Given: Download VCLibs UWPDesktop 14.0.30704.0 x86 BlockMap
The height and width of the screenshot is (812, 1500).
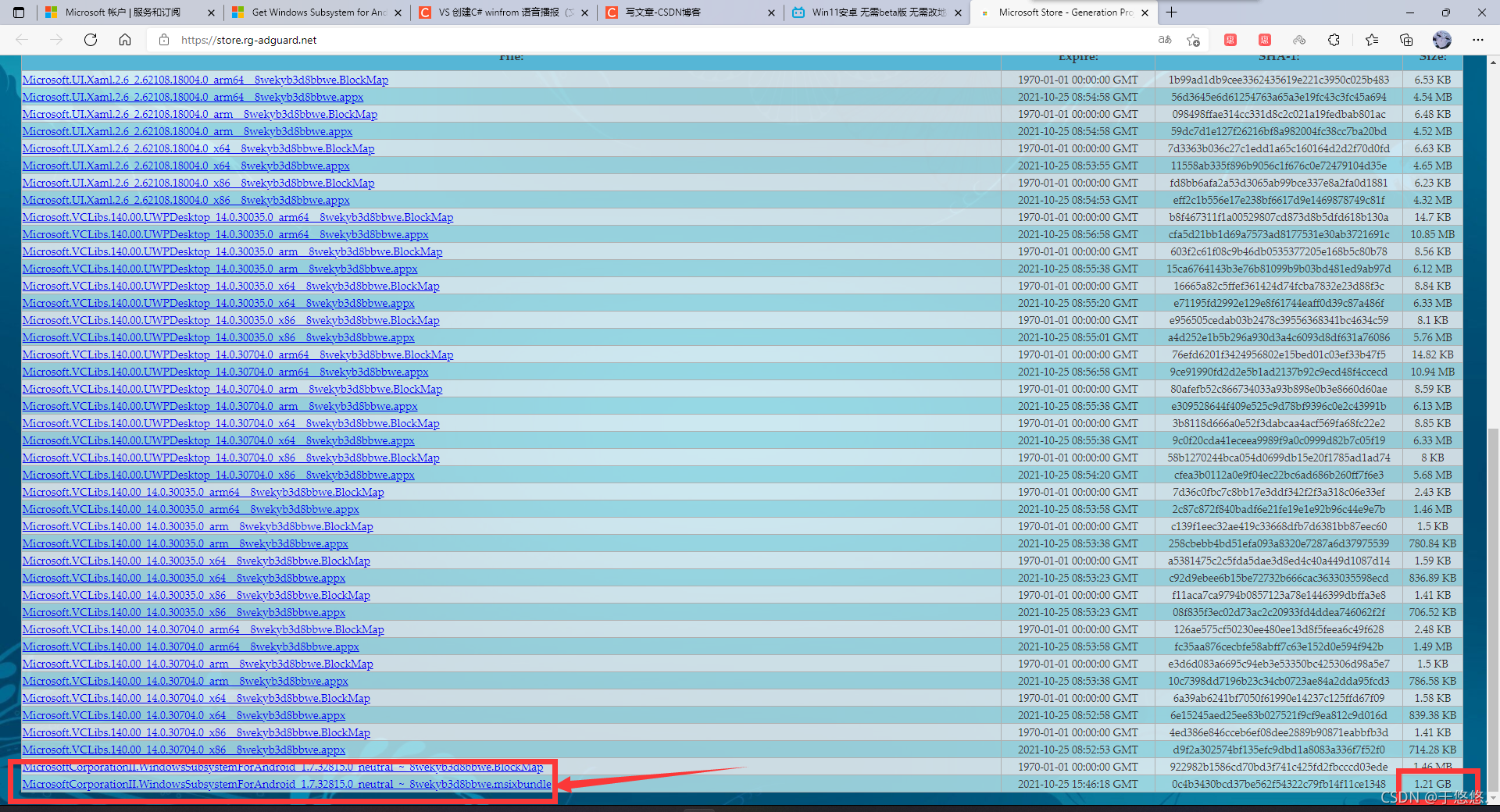Looking at the screenshot, I should (231, 458).
